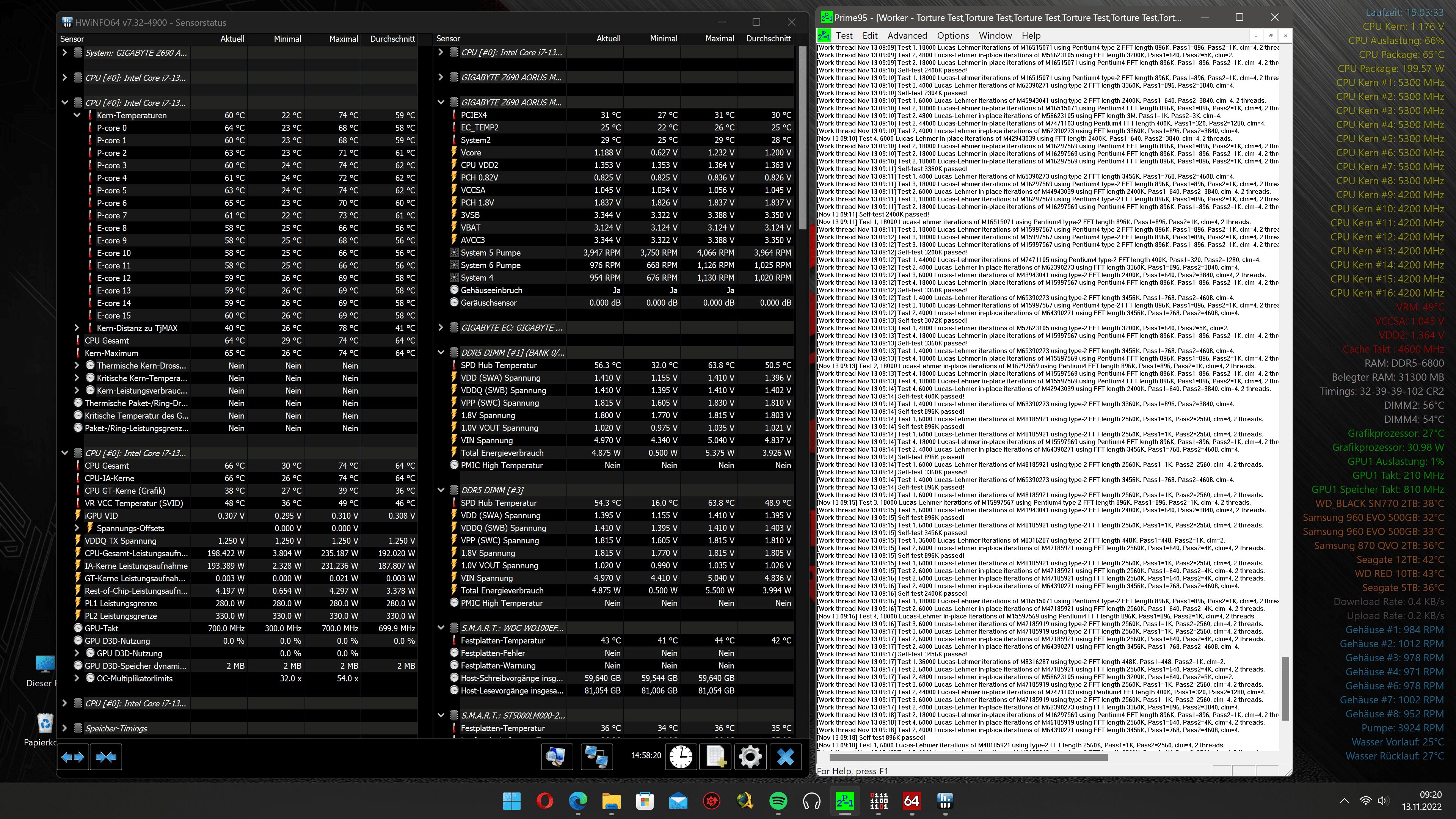The width and height of the screenshot is (1456, 819).
Task: Expand the Speicher-Timings sensor group
Action: click(64, 728)
